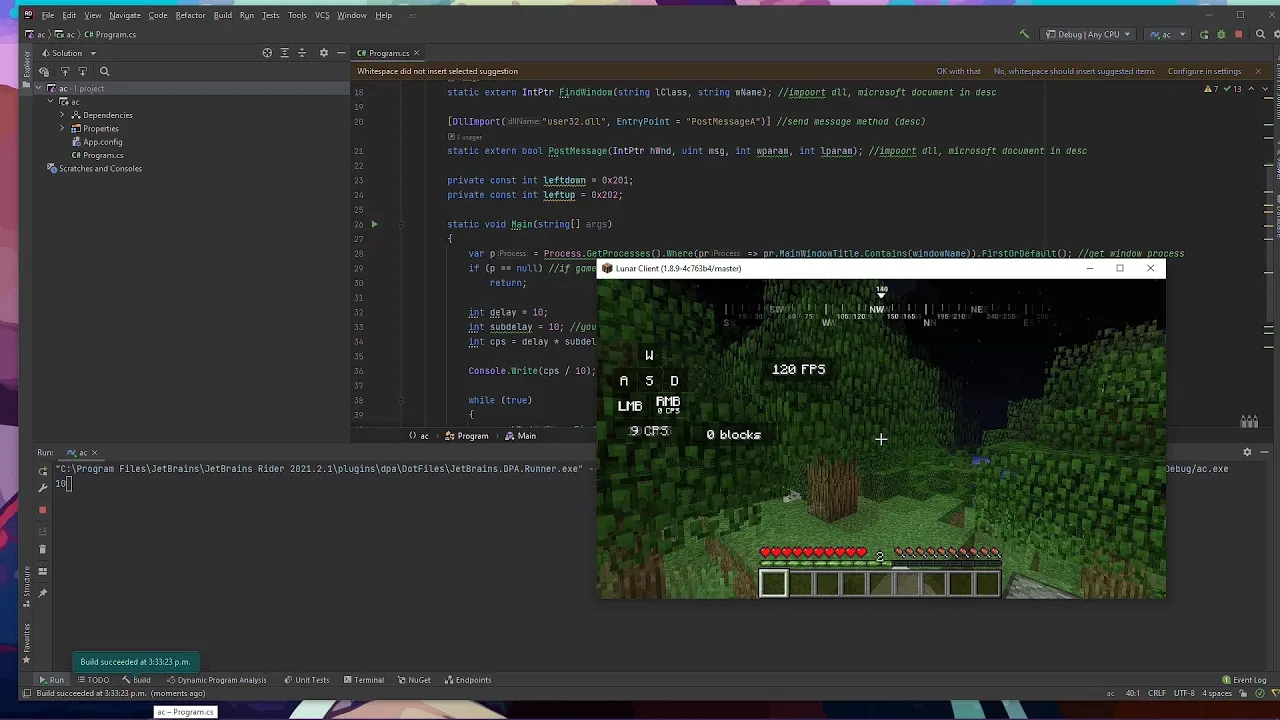Image resolution: width=1280 pixels, height=720 pixels.
Task: Start debugging with the green bug icon
Action: tap(1221, 34)
